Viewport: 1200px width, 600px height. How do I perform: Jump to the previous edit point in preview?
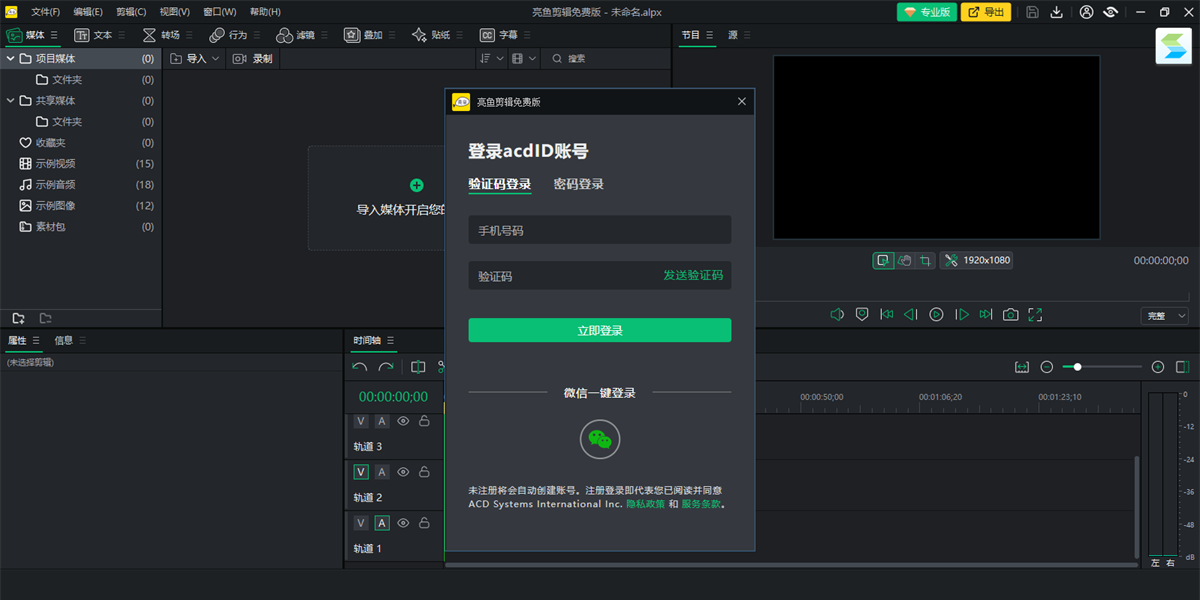[886, 314]
